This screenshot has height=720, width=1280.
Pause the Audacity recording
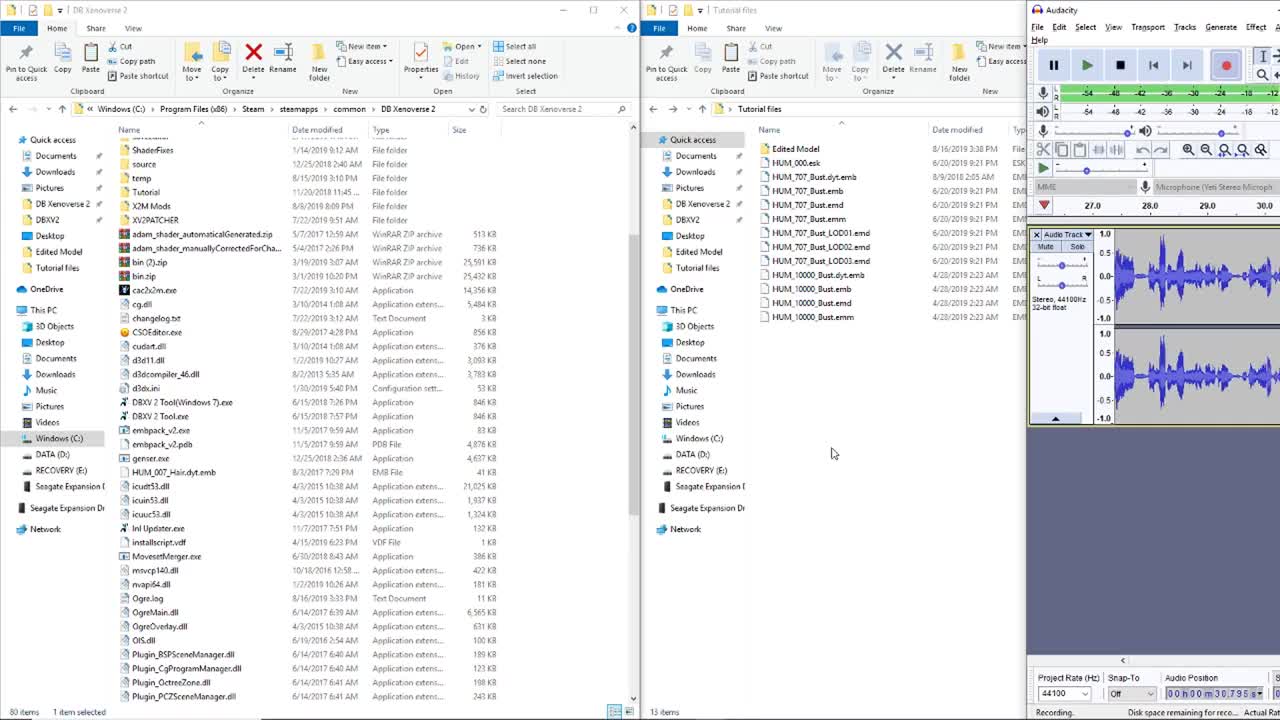click(1053, 66)
